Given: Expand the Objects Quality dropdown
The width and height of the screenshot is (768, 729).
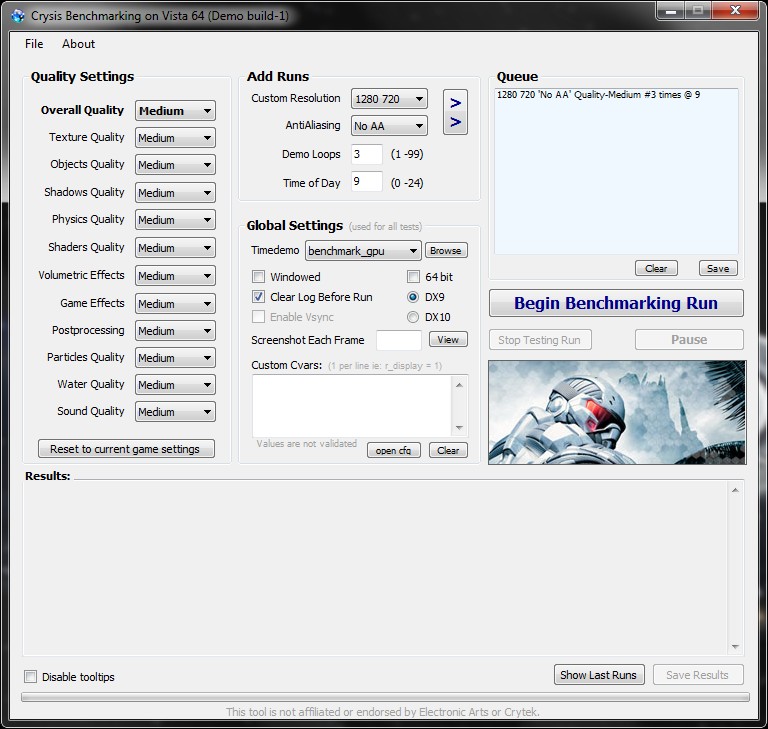Looking at the screenshot, I should click(x=175, y=165).
